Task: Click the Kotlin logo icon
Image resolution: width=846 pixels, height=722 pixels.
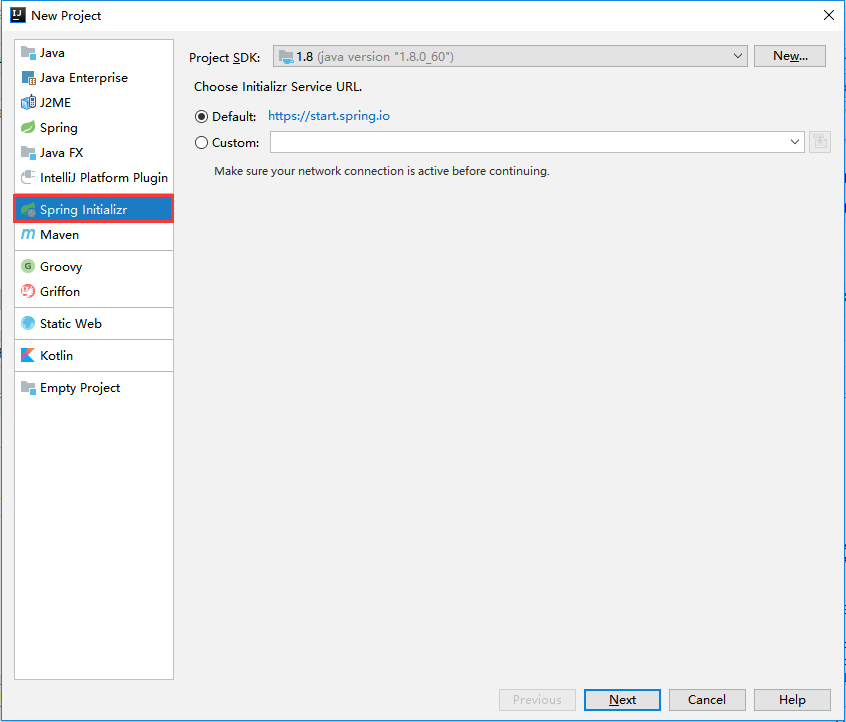Action: [28, 355]
